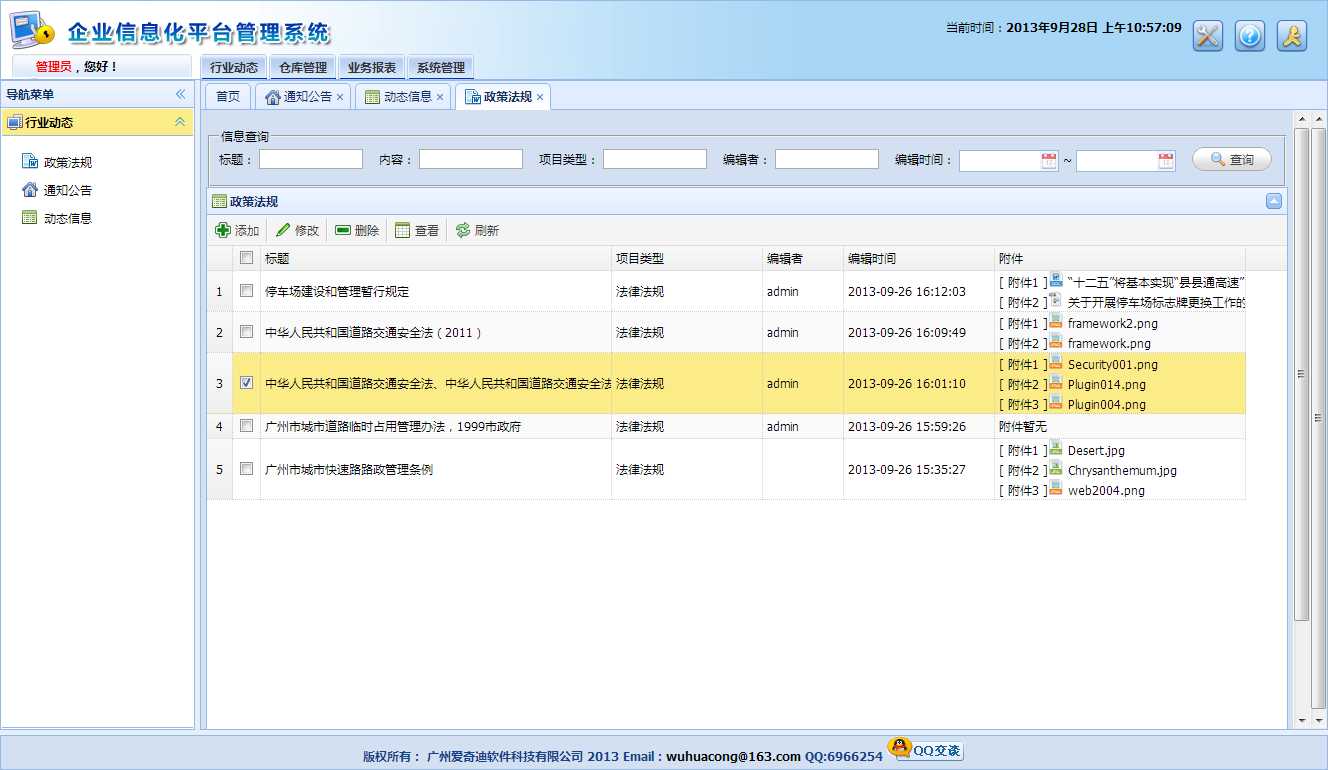
Task: Click the refresh arrows icon
Action: 463,230
